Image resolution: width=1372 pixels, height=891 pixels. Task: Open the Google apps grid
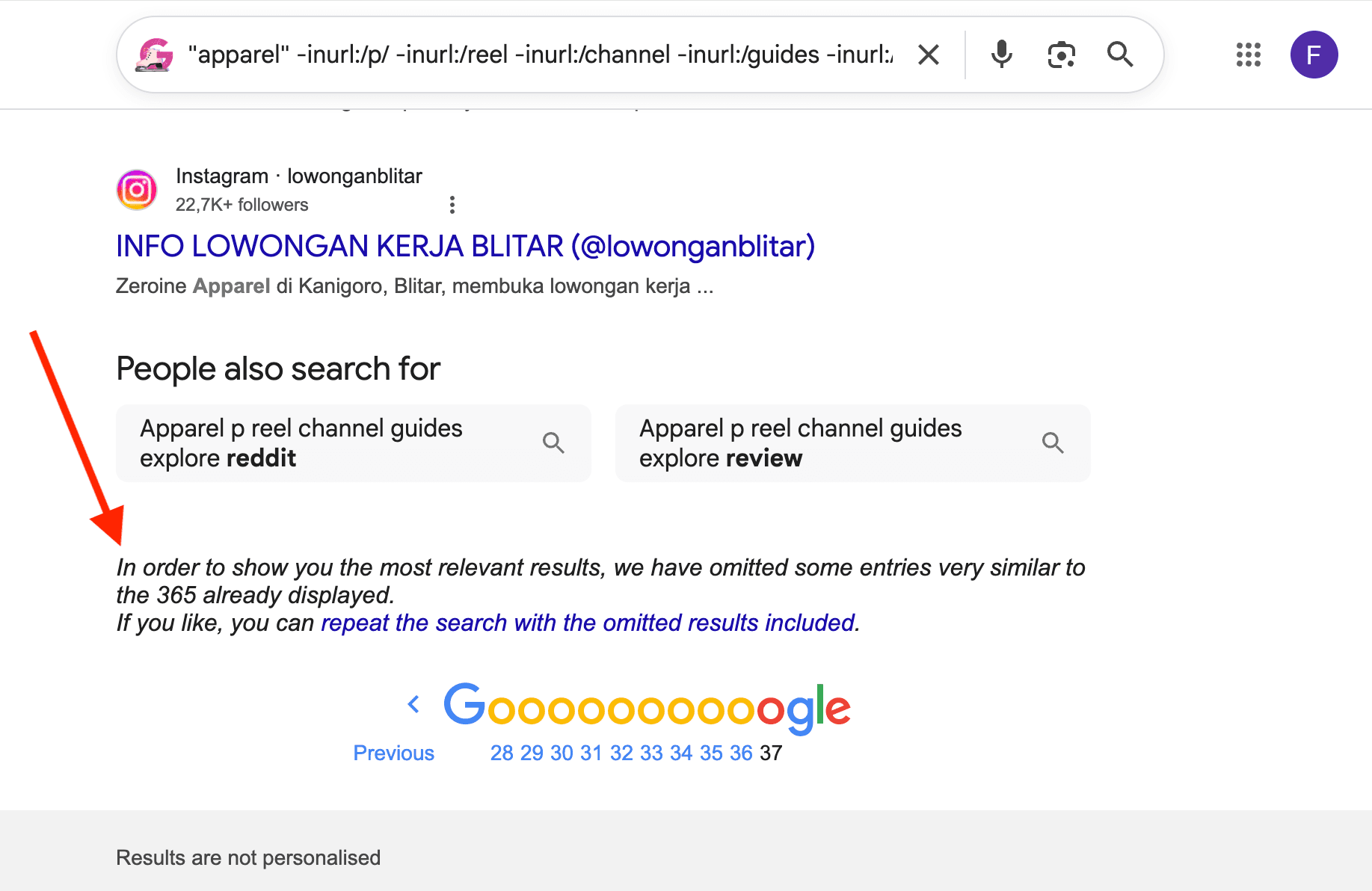1247,55
